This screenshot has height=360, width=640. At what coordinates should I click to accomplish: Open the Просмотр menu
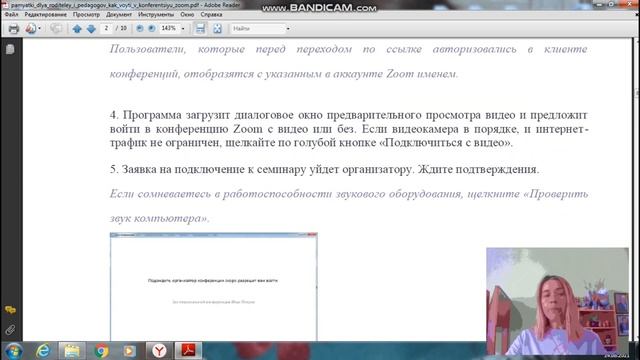pyautogui.click(x=86, y=14)
